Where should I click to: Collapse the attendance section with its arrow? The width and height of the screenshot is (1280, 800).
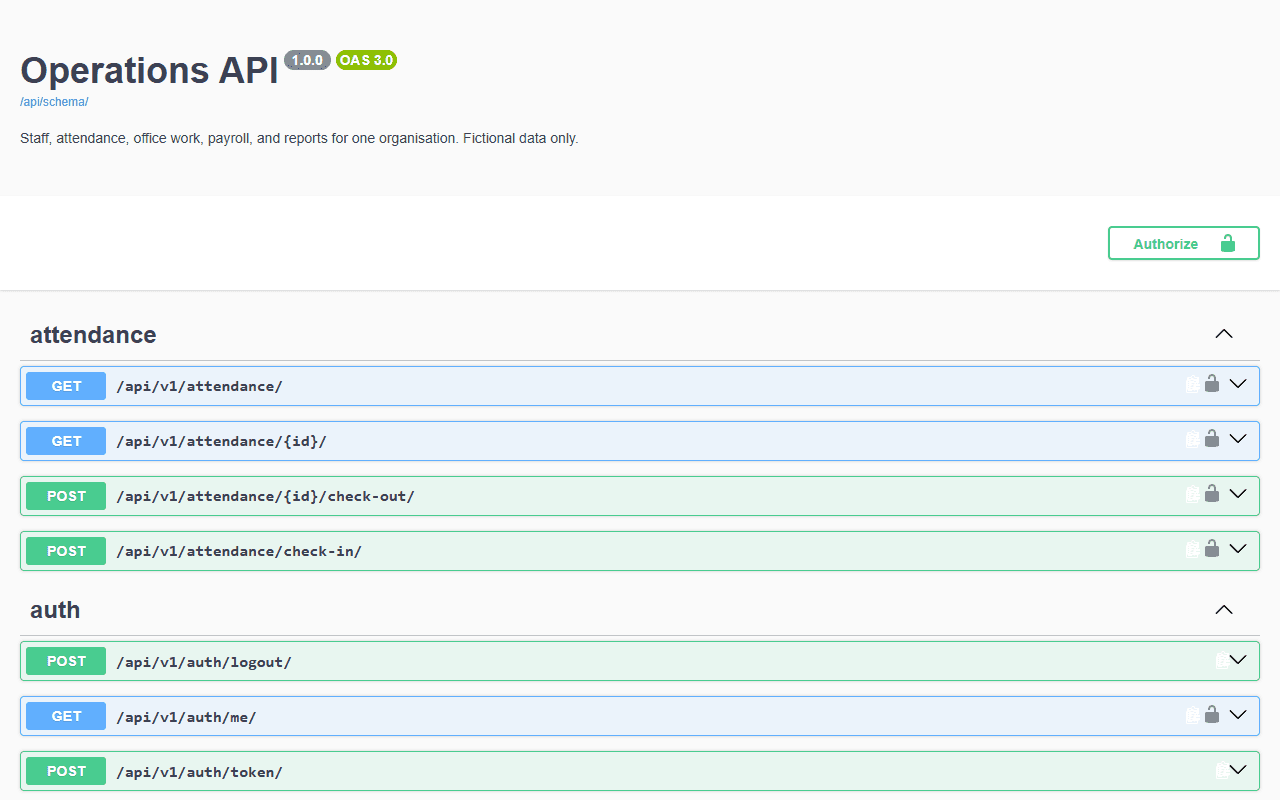point(1224,334)
